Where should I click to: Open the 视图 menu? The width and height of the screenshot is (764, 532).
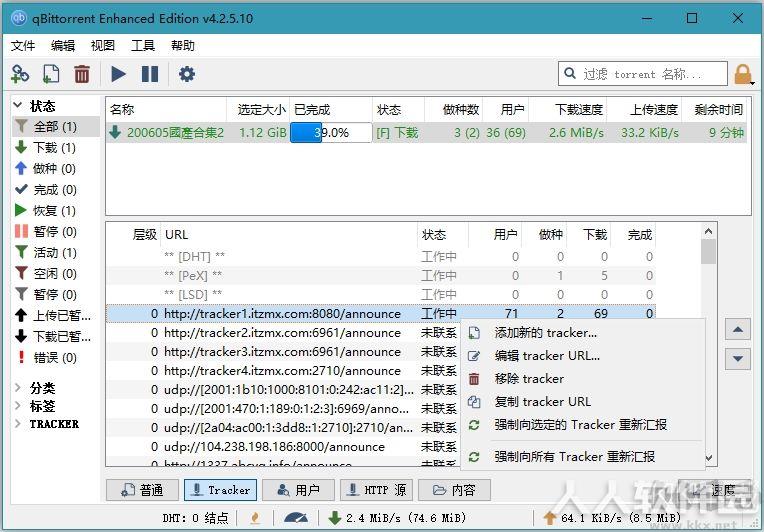[x=103, y=46]
